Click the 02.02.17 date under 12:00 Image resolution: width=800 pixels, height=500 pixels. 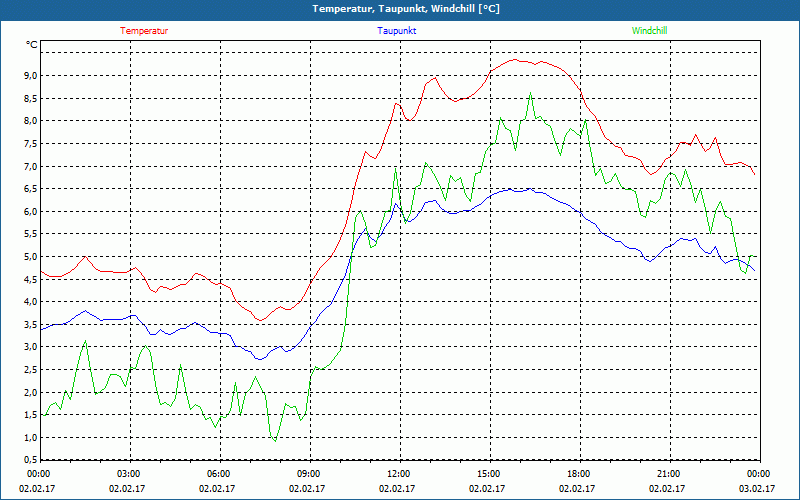coord(397,488)
